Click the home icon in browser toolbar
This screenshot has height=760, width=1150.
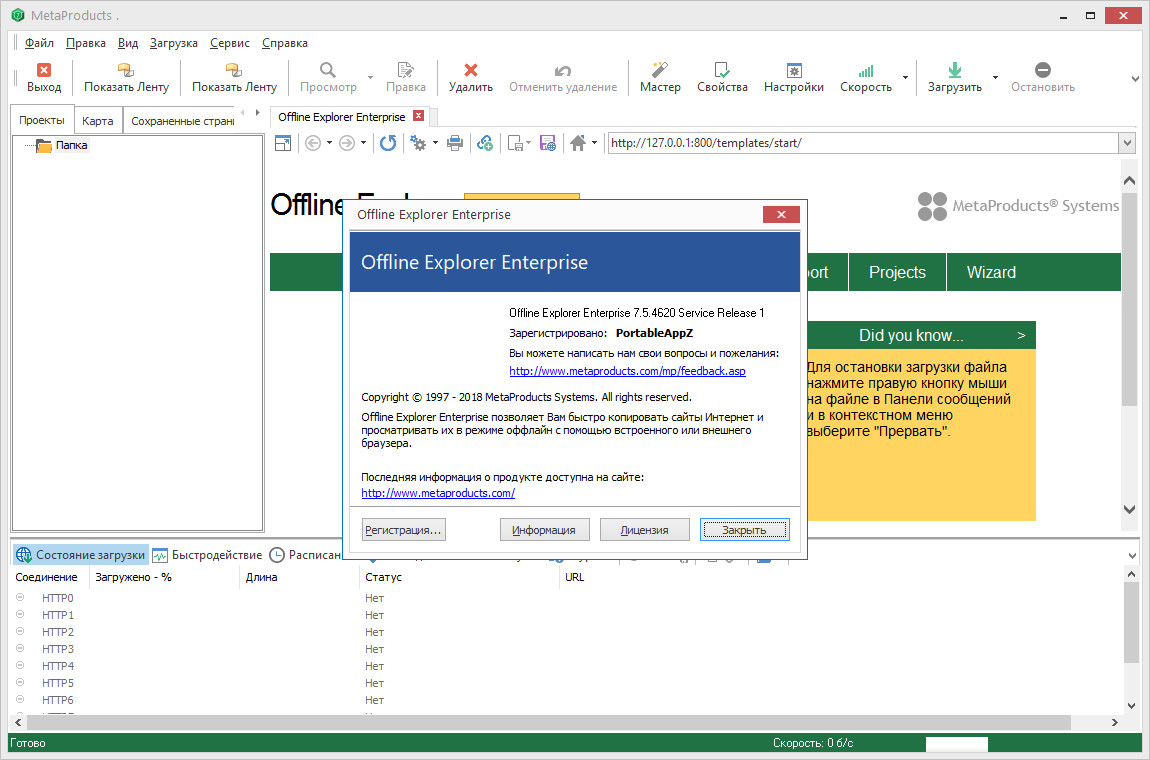[578, 143]
